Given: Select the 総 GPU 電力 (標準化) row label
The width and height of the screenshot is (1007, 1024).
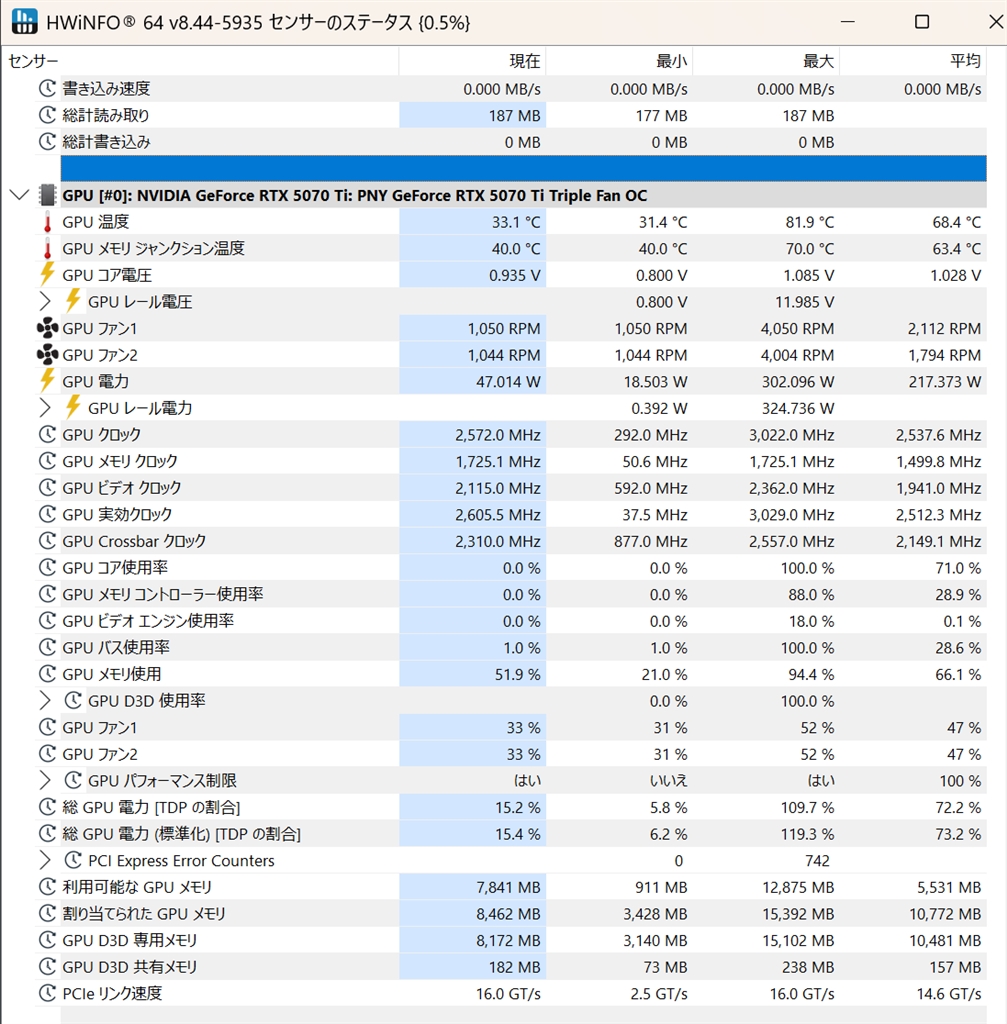Looking at the screenshot, I should click(x=181, y=834).
